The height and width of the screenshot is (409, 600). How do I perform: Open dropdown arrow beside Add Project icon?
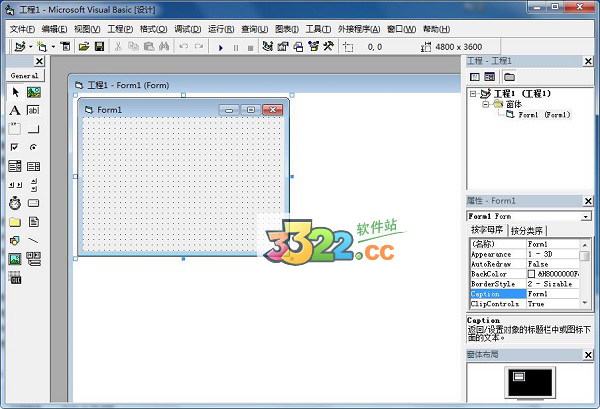click(x=31, y=47)
